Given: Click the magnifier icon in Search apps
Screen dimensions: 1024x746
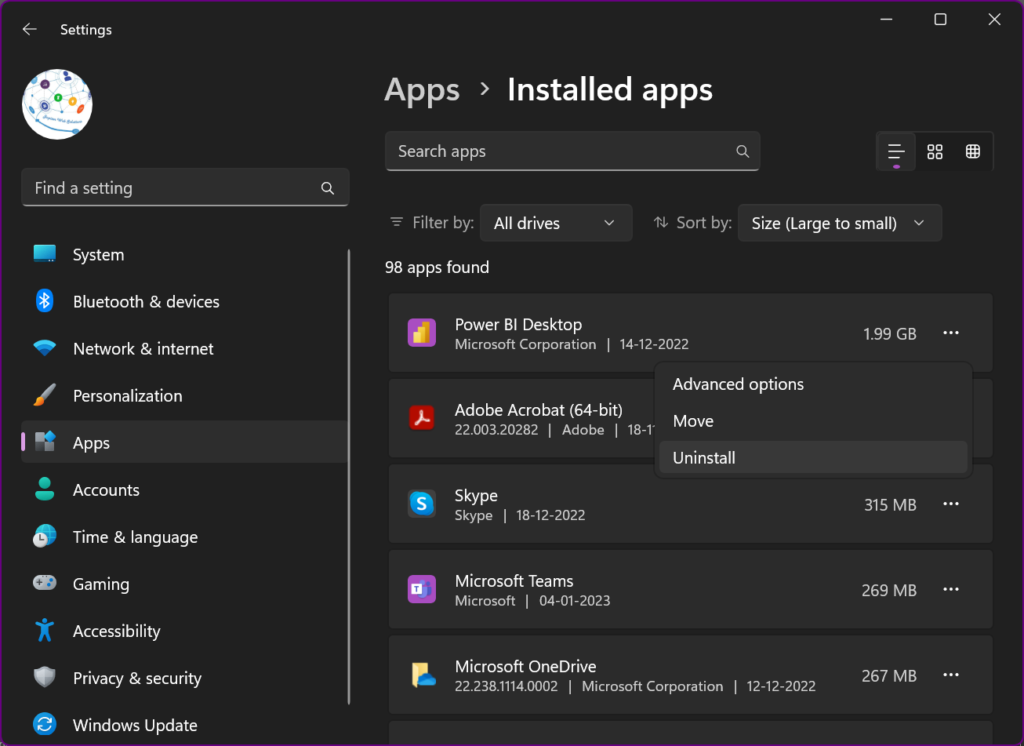Looking at the screenshot, I should click(743, 152).
